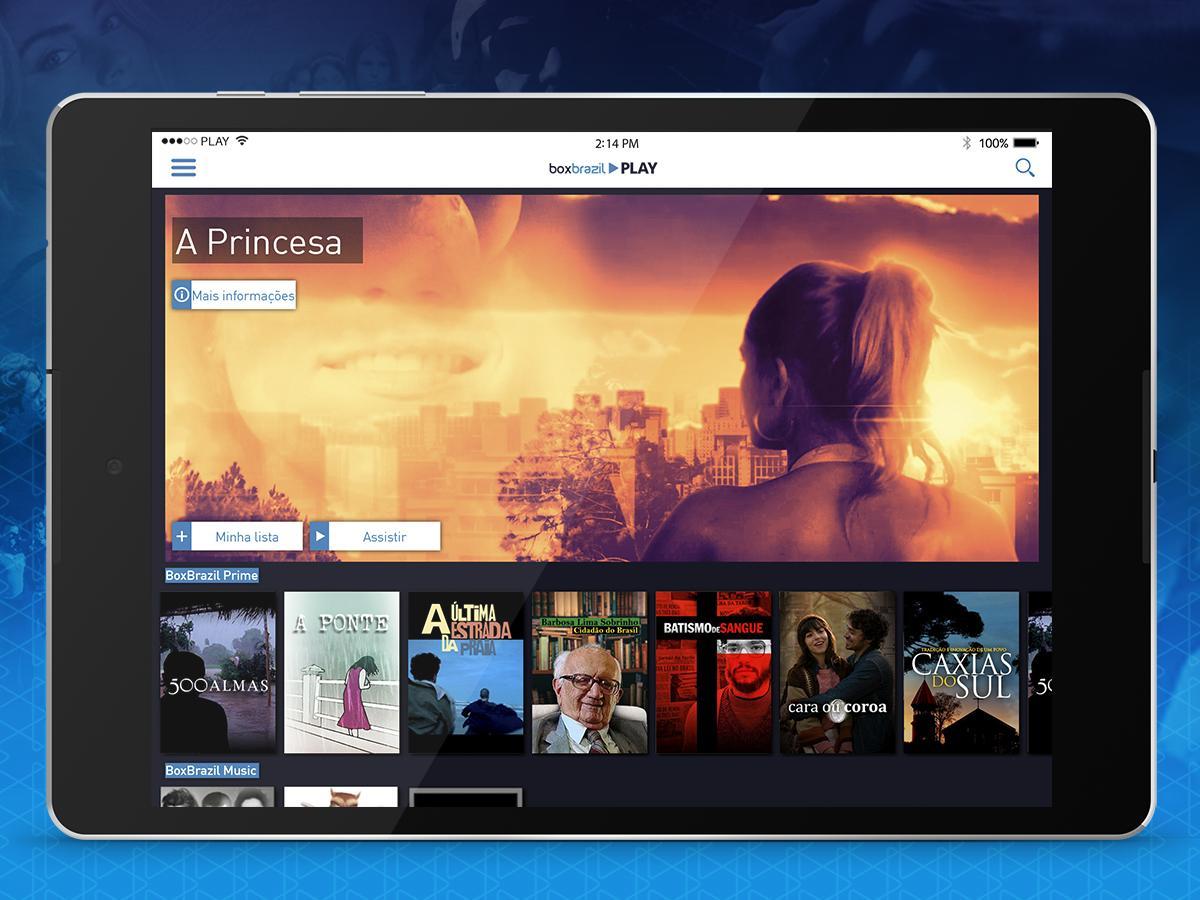The height and width of the screenshot is (900, 1200).
Task: Select the Batismo de Sangue poster
Action: point(714,672)
